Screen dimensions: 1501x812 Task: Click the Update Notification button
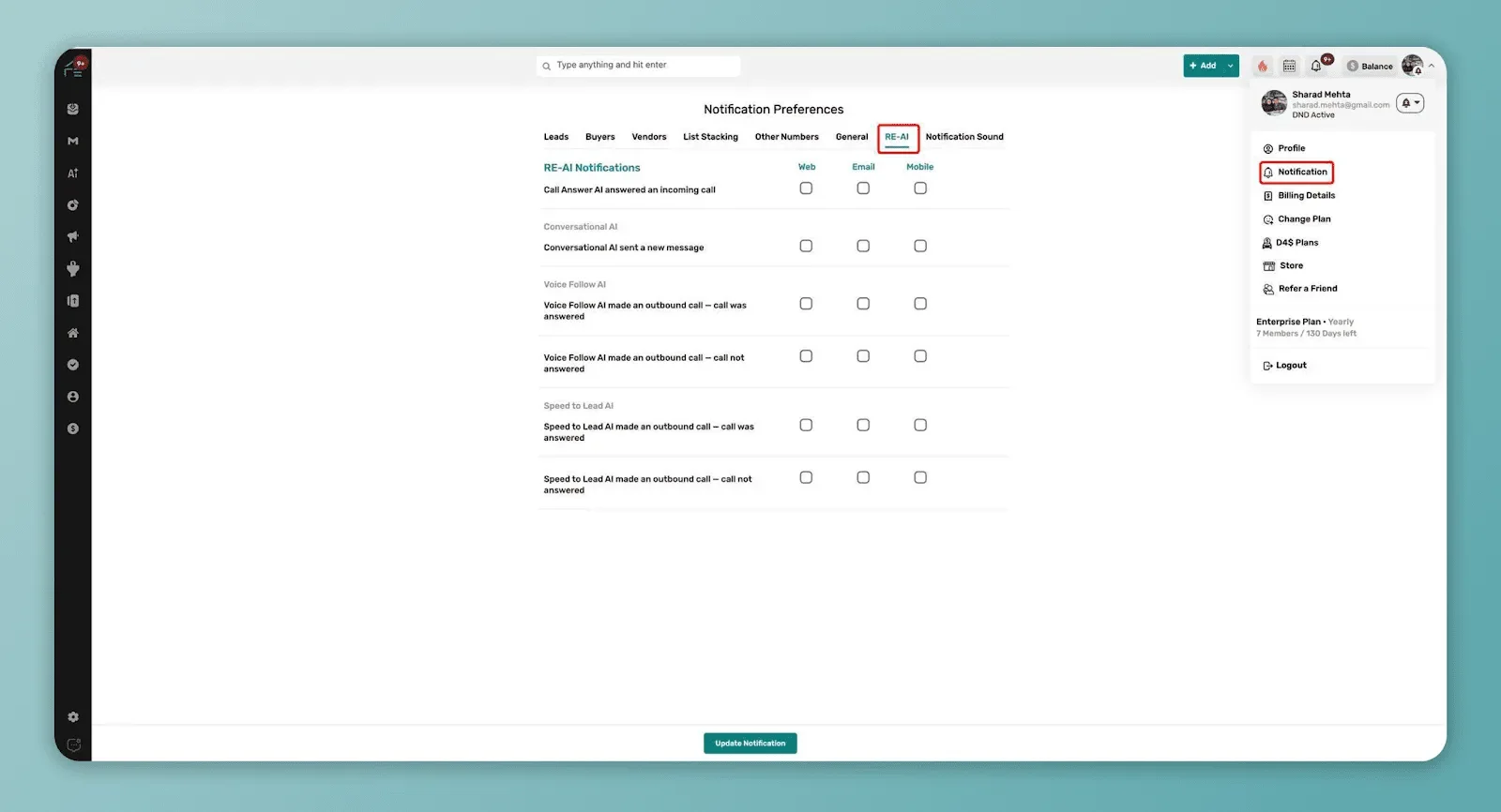[750, 744]
